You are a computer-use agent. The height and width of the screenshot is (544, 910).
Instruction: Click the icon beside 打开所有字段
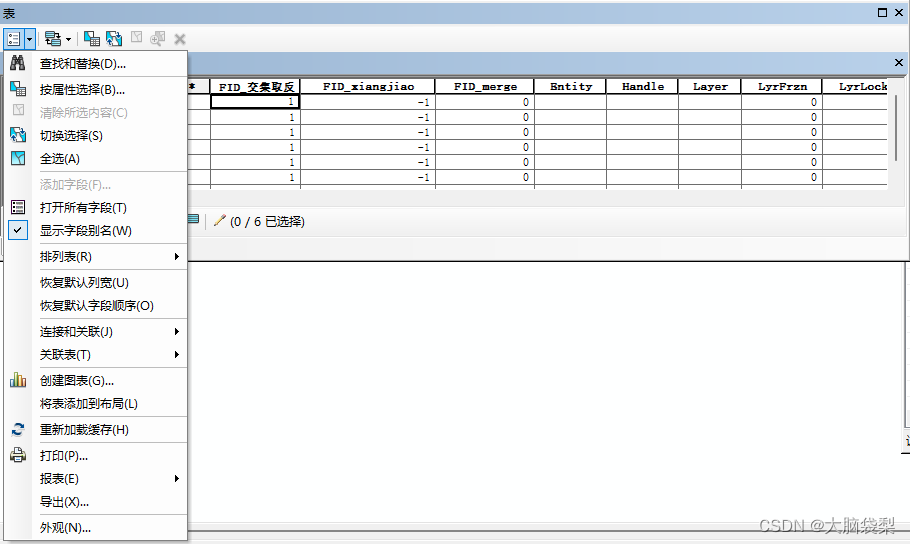(x=18, y=207)
